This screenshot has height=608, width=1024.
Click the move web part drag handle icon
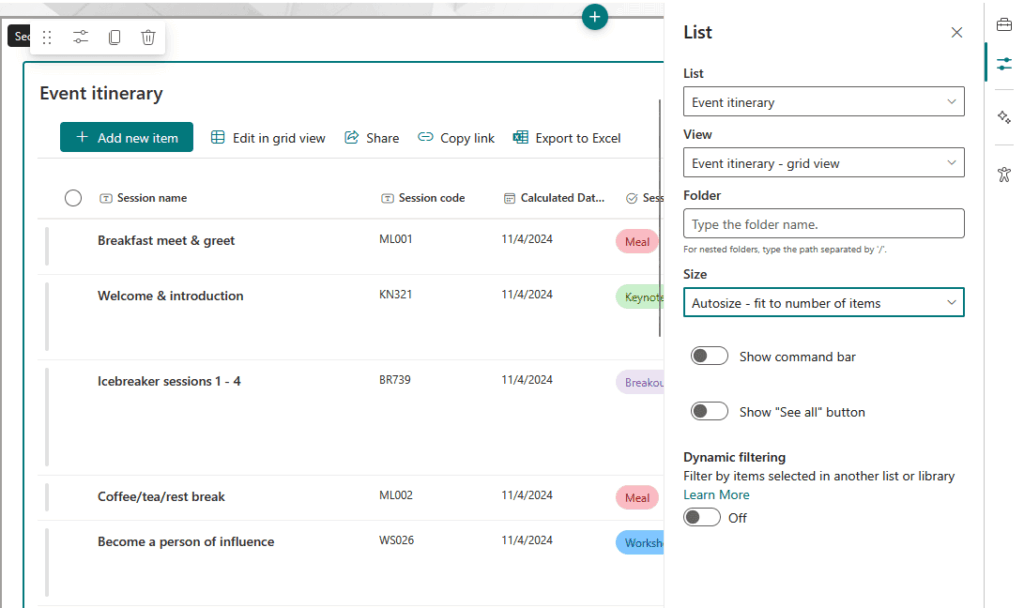point(47,37)
